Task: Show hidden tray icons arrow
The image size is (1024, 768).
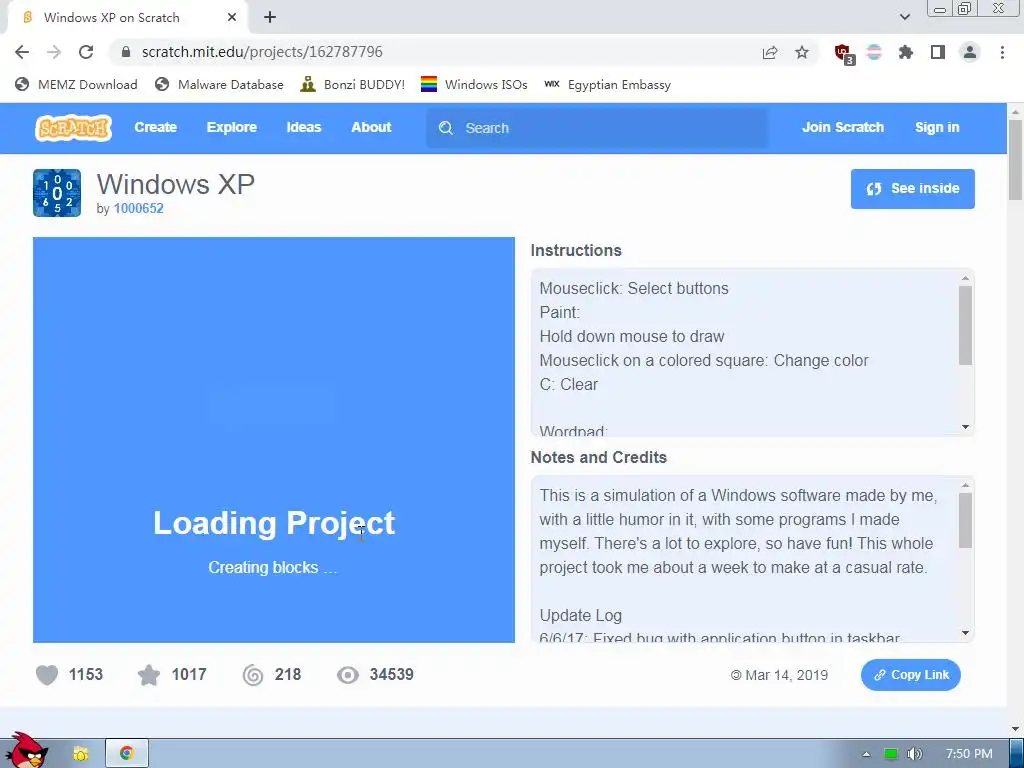Action: [x=866, y=754]
